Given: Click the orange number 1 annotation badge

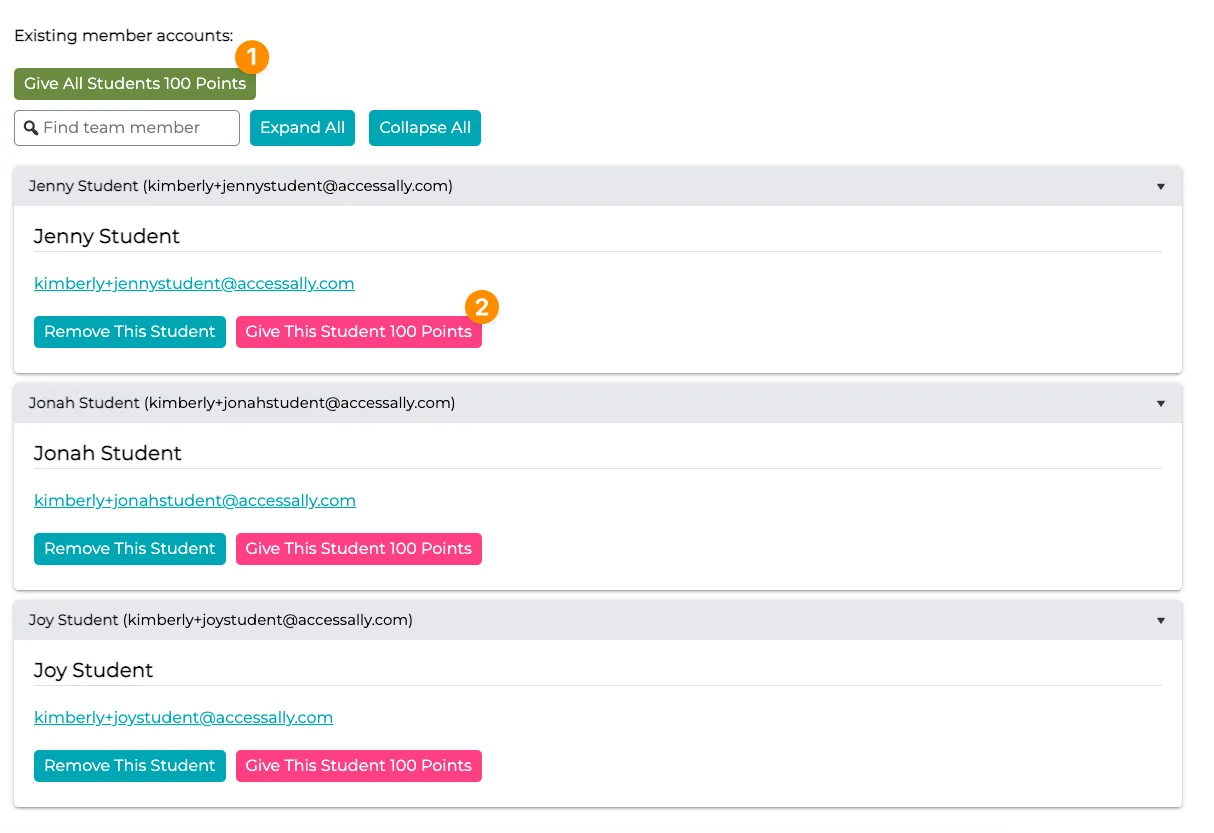Looking at the screenshot, I should (x=252, y=57).
